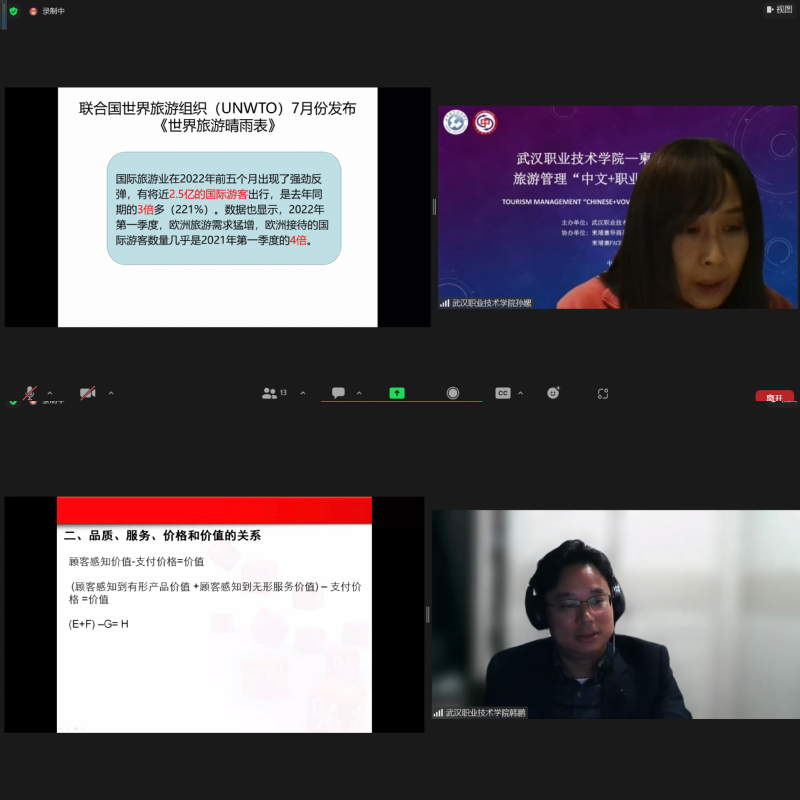Open the 视图 view menu
The width and height of the screenshot is (800, 800).
point(778,9)
